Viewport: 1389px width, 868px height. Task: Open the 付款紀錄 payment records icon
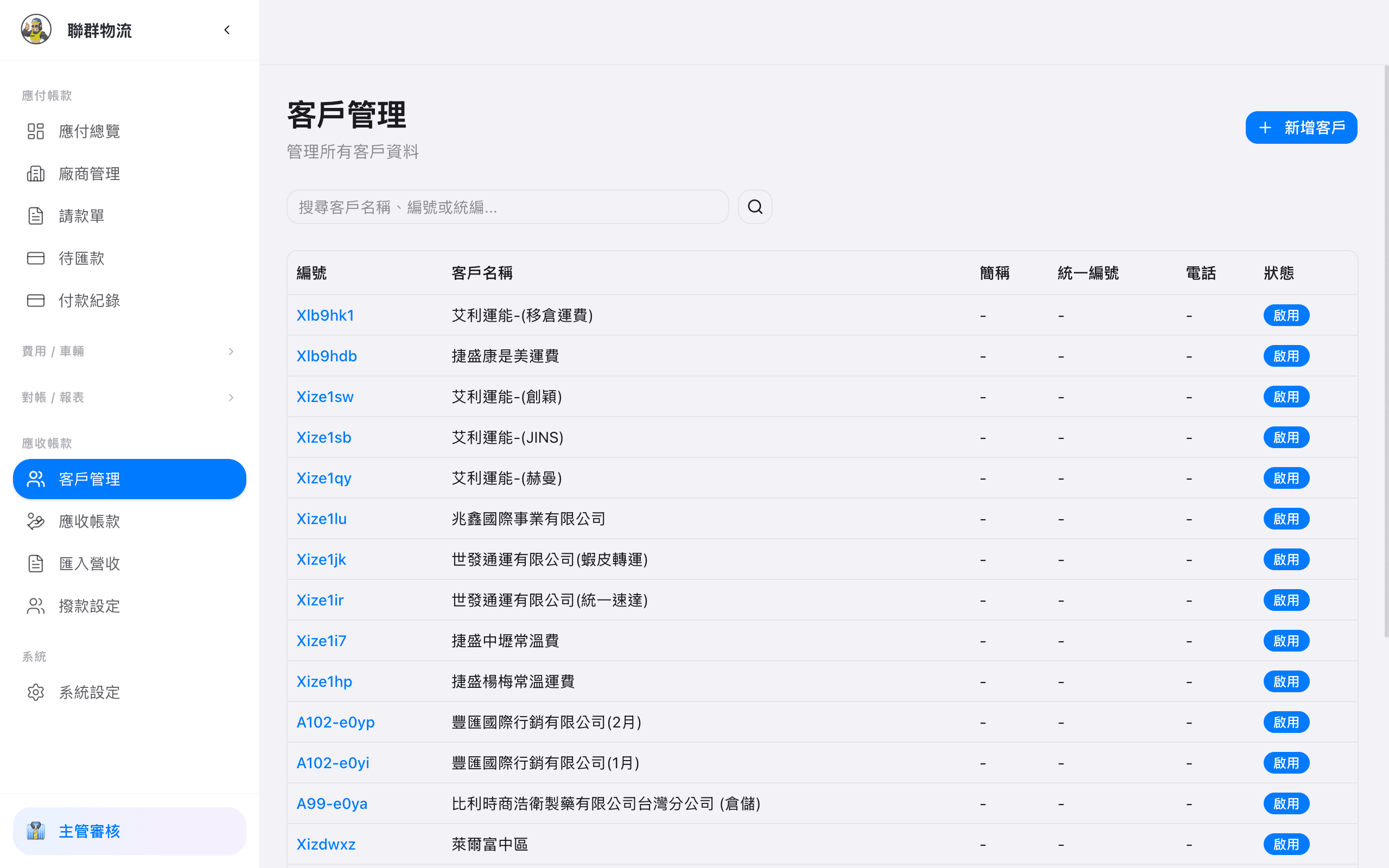[x=36, y=300]
